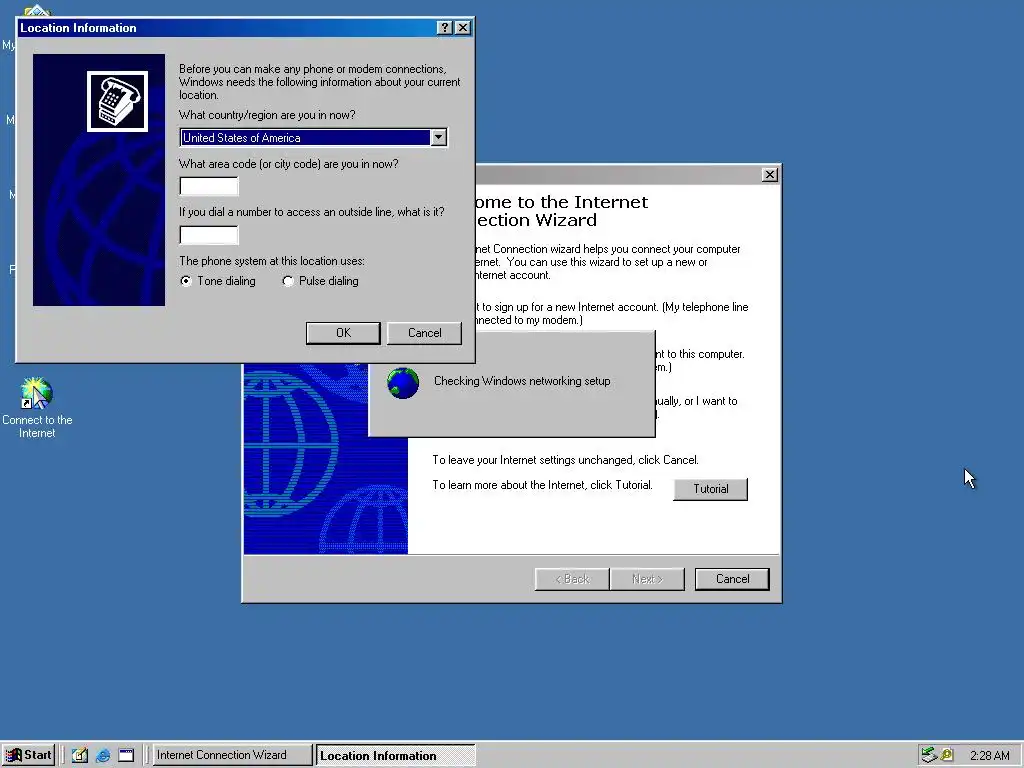
Task: Open the country/region dropdown arrow
Action: [x=438, y=137]
